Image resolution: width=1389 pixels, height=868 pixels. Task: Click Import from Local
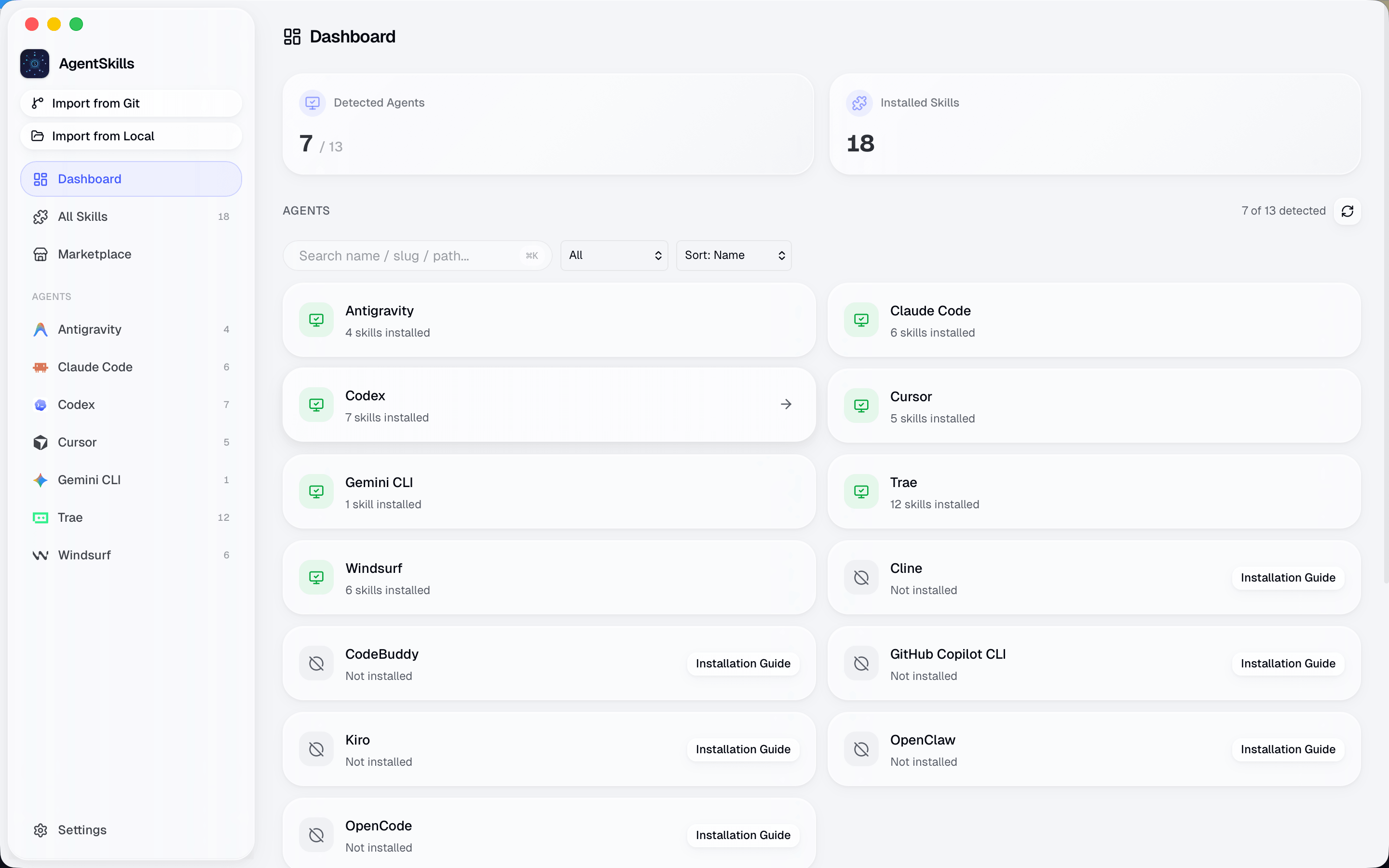tap(103, 136)
